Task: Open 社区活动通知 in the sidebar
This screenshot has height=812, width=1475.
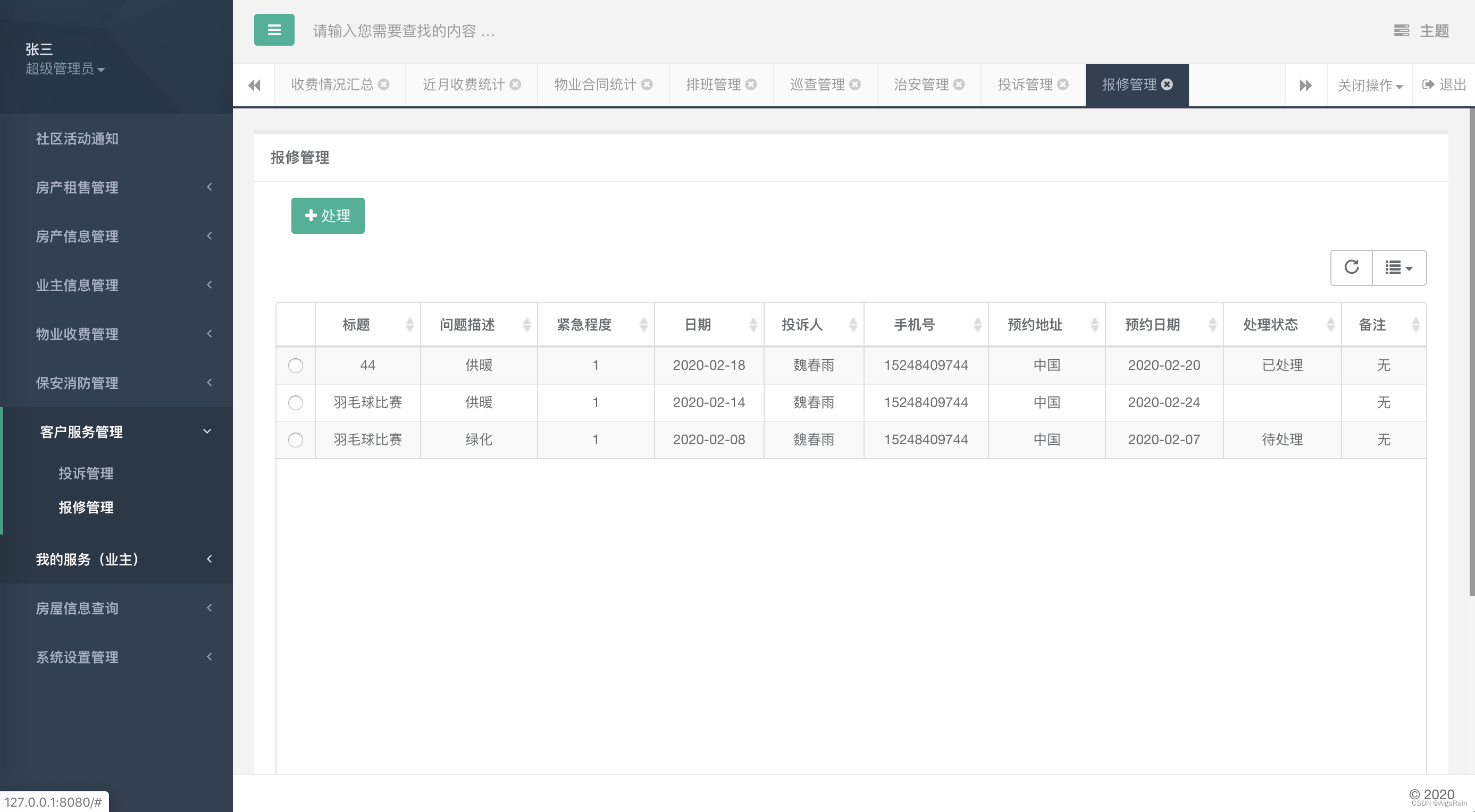Action: click(x=77, y=139)
